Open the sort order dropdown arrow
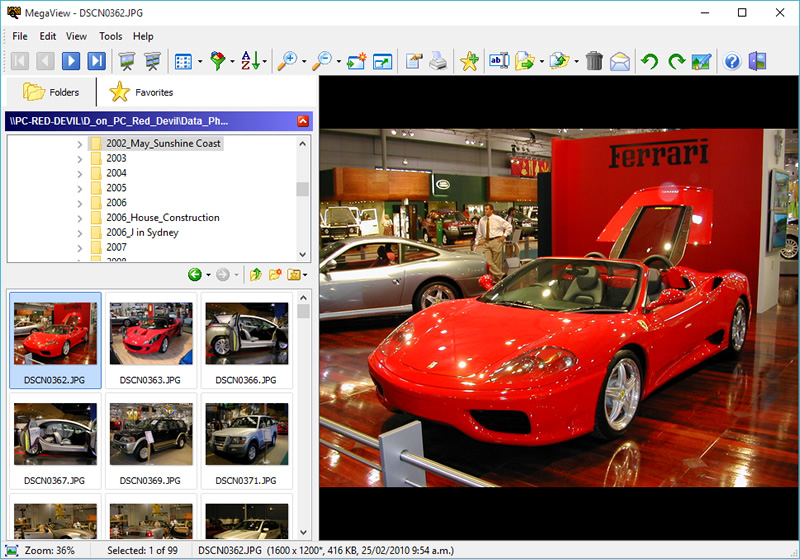The width and height of the screenshot is (800, 559). coord(264,62)
